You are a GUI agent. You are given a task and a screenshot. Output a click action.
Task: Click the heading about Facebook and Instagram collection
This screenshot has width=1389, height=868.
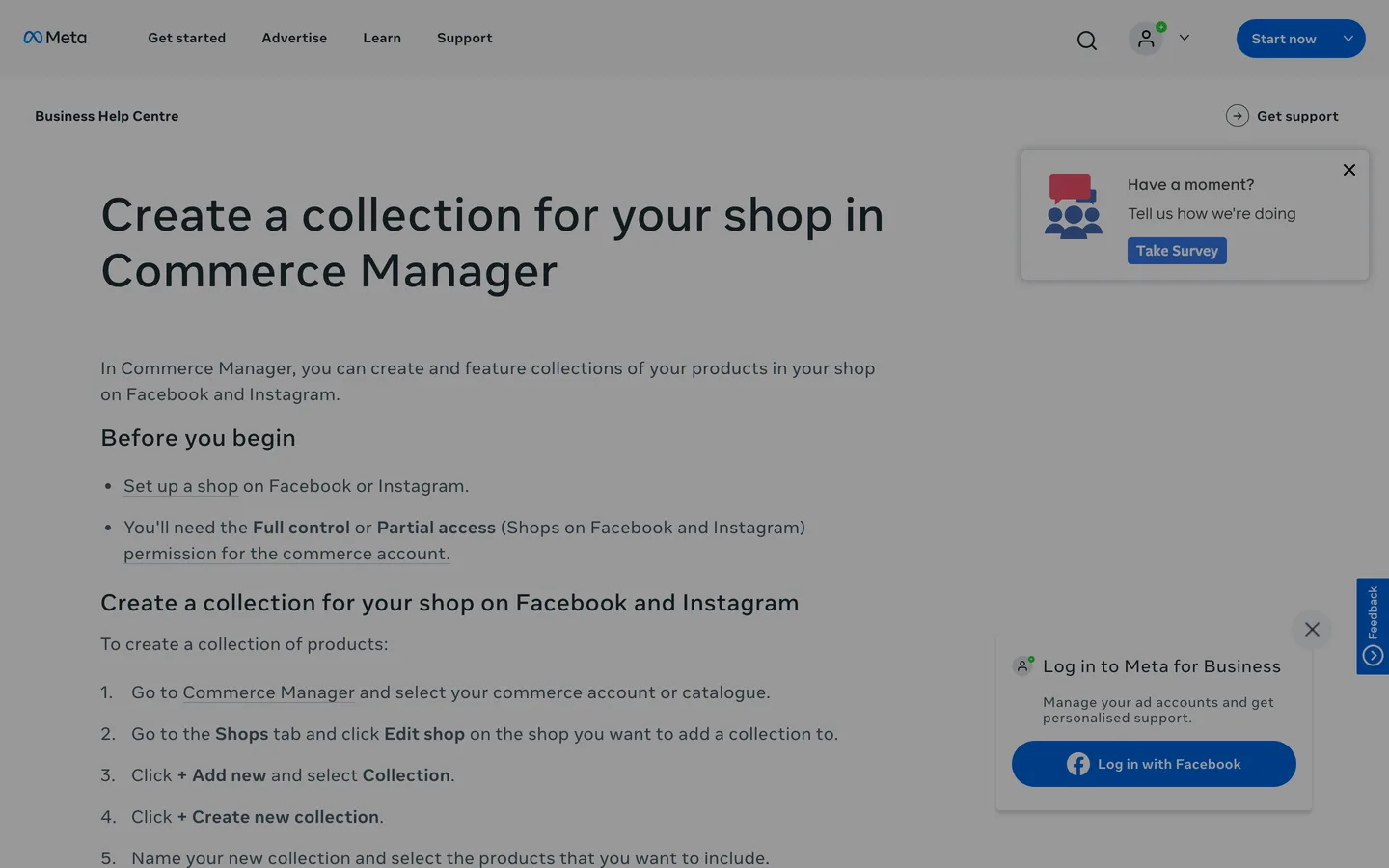[x=449, y=603]
